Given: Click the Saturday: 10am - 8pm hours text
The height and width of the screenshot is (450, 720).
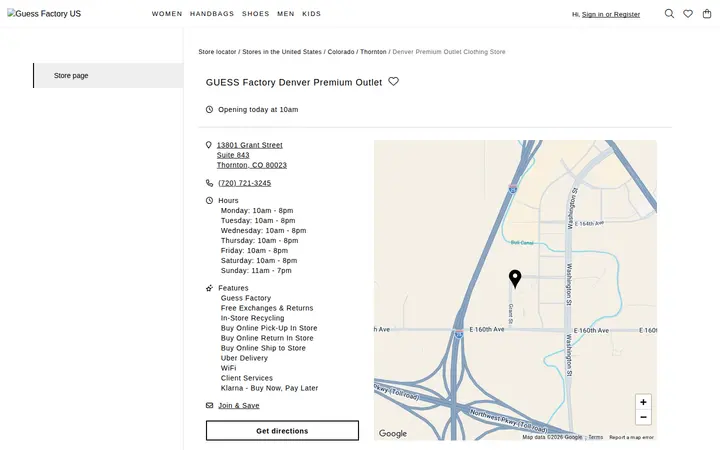Looking at the screenshot, I should tap(259, 260).
